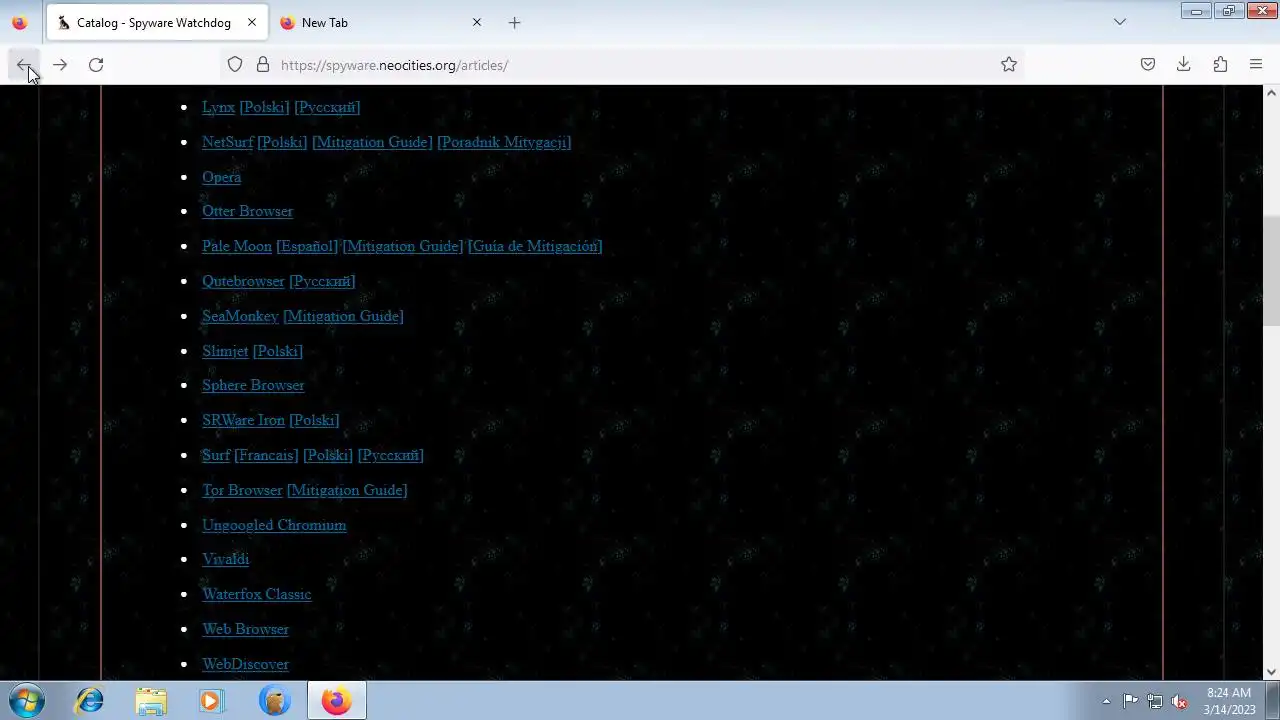Viewport: 1280px width, 720px height.
Task: Open a new tab with the plus button
Action: [x=514, y=22]
